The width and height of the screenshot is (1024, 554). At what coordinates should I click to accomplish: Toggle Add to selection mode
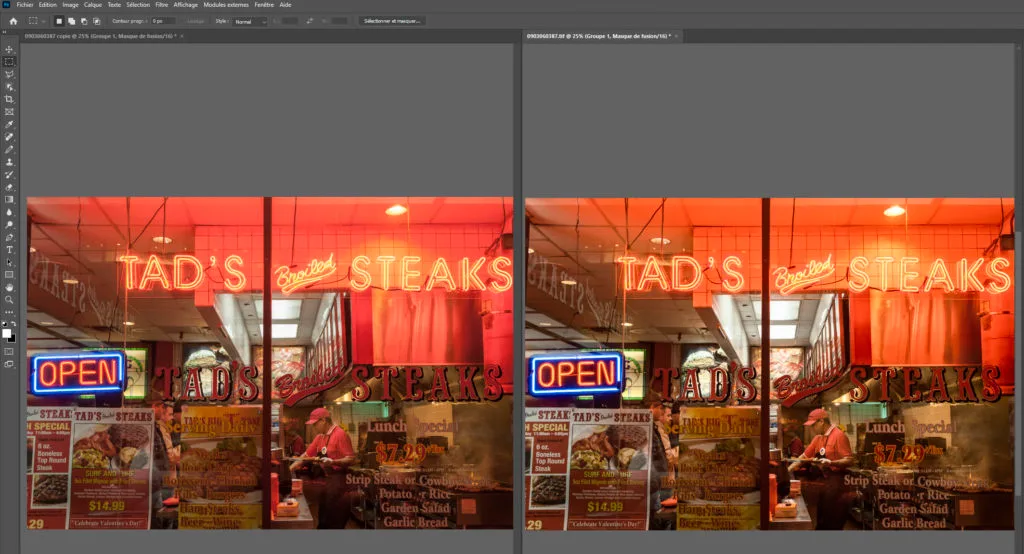pos(71,20)
